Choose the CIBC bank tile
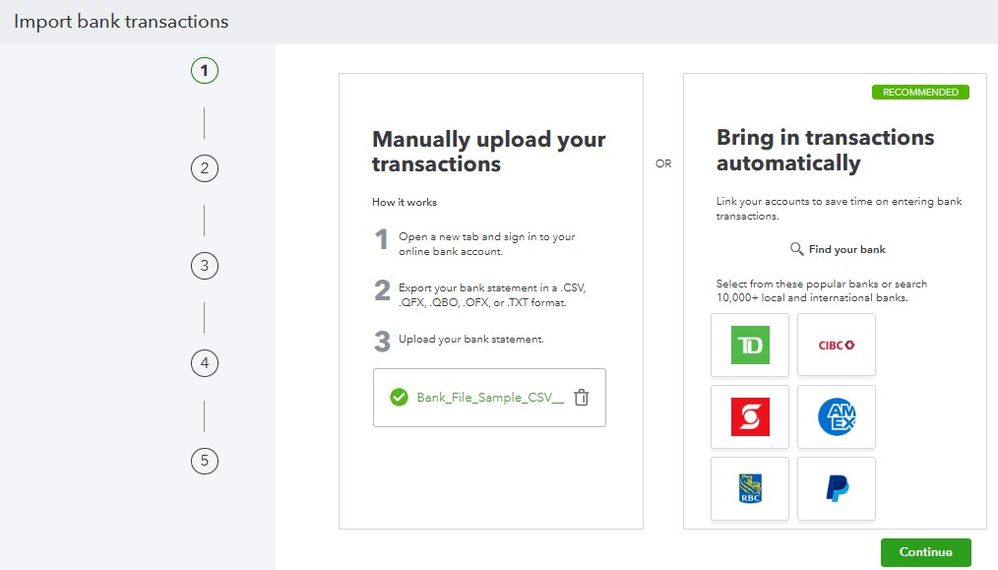 click(x=836, y=345)
